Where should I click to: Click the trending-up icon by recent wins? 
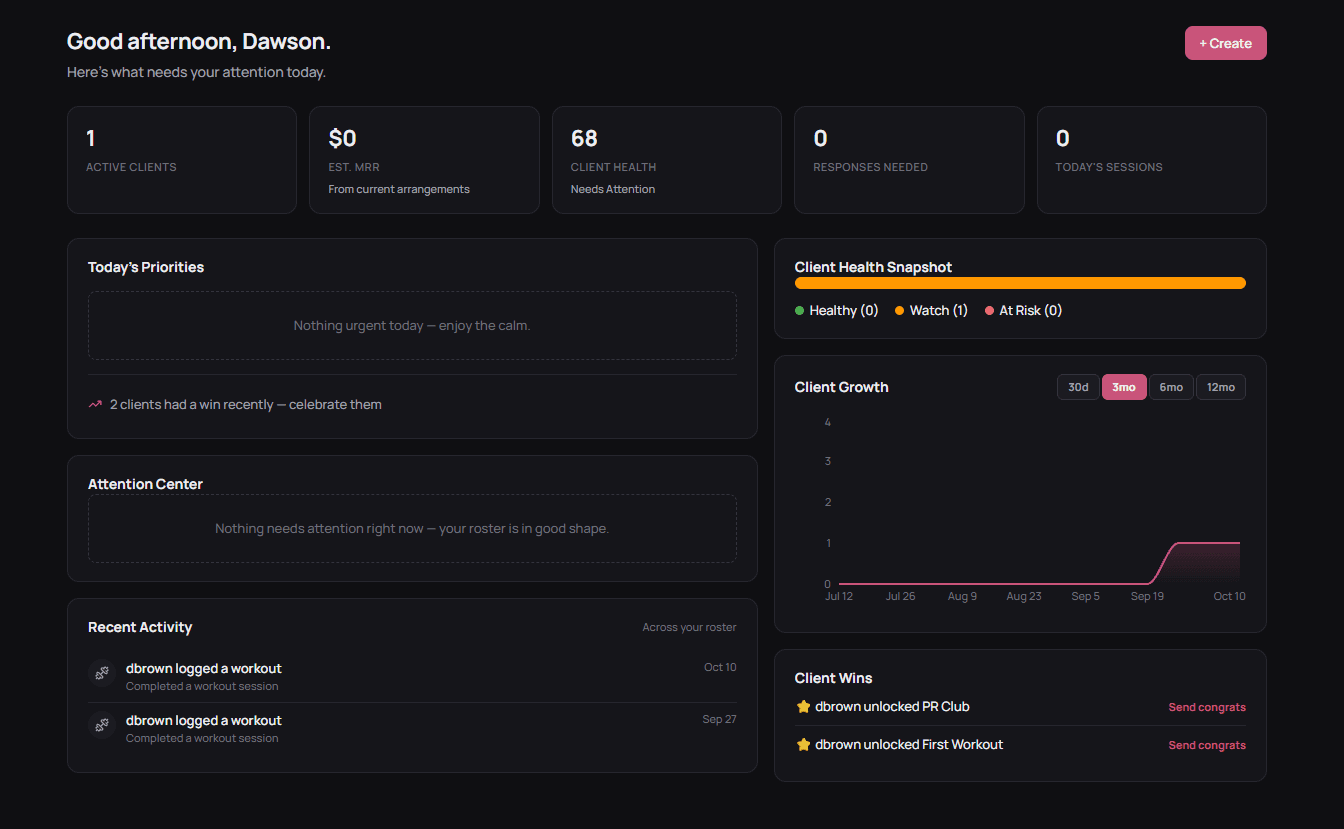(95, 405)
